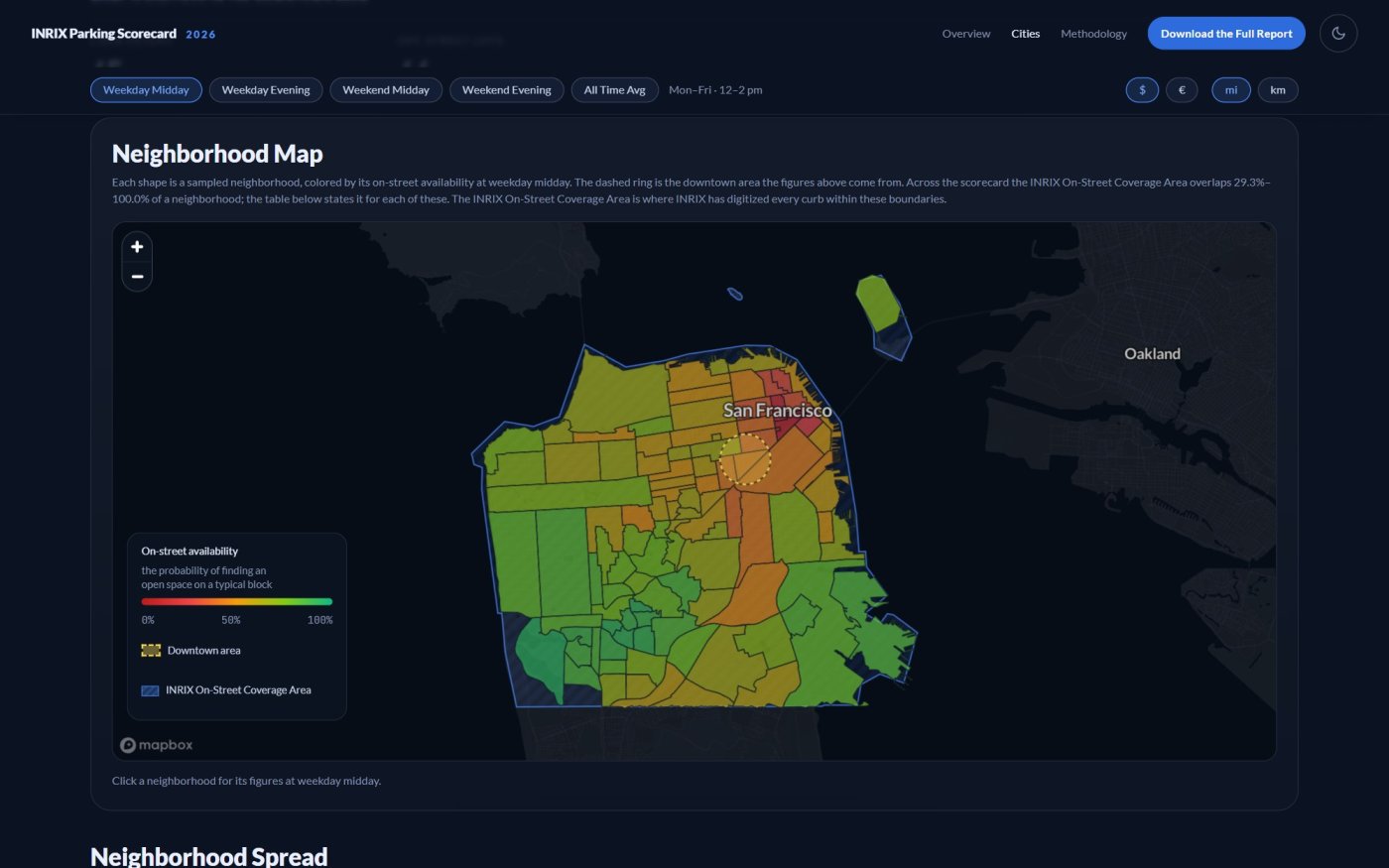Click the 50% legend scale label
The height and width of the screenshot is (868, 1389).
231,620
